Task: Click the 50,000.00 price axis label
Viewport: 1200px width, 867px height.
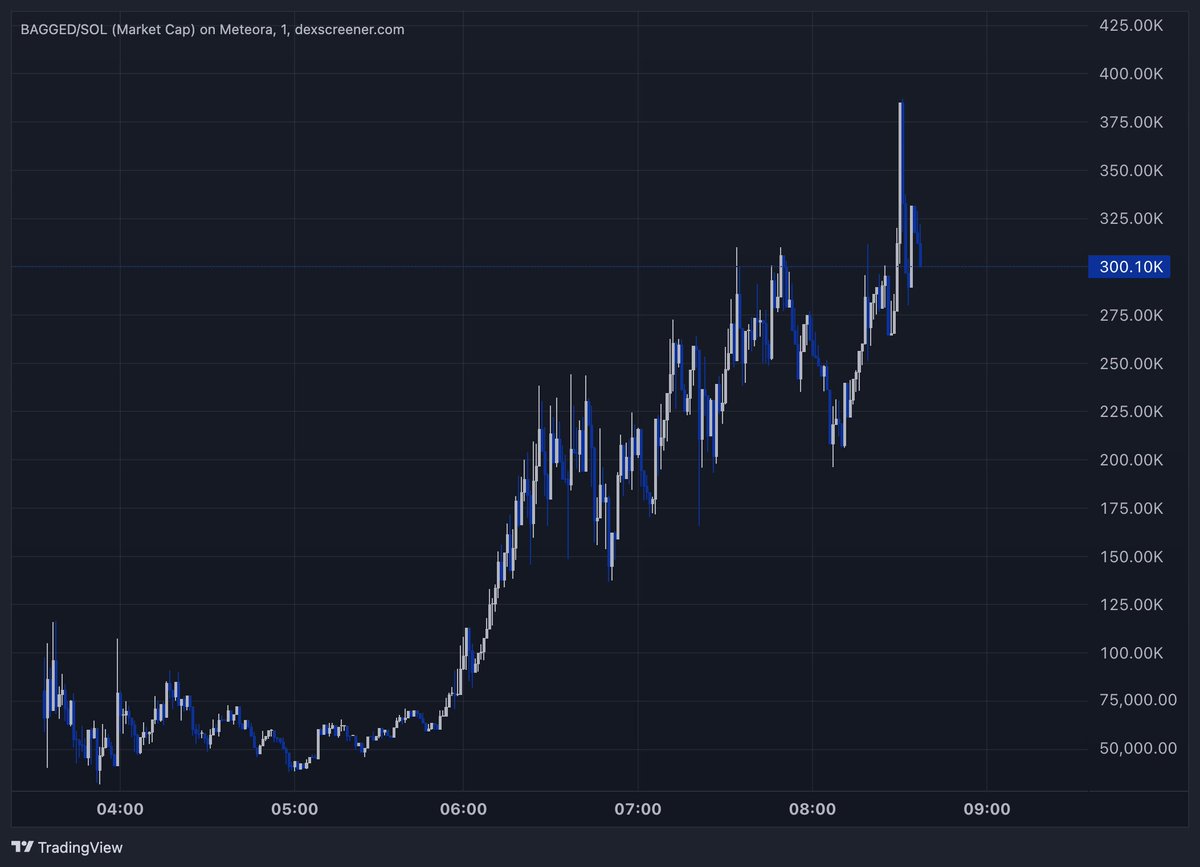Action: (x=1138, y=748)
